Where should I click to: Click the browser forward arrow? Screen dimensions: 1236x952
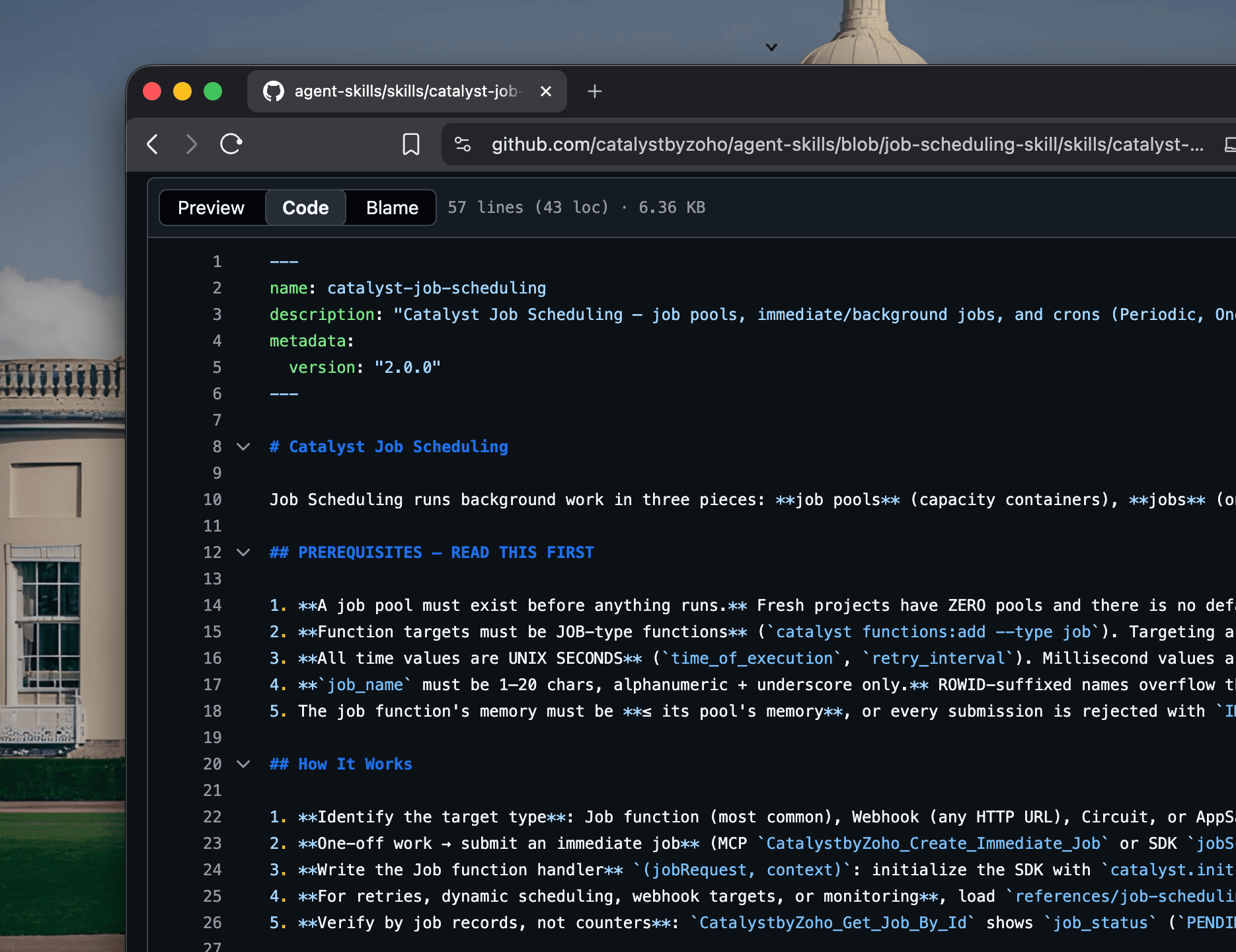coord(191,144)
